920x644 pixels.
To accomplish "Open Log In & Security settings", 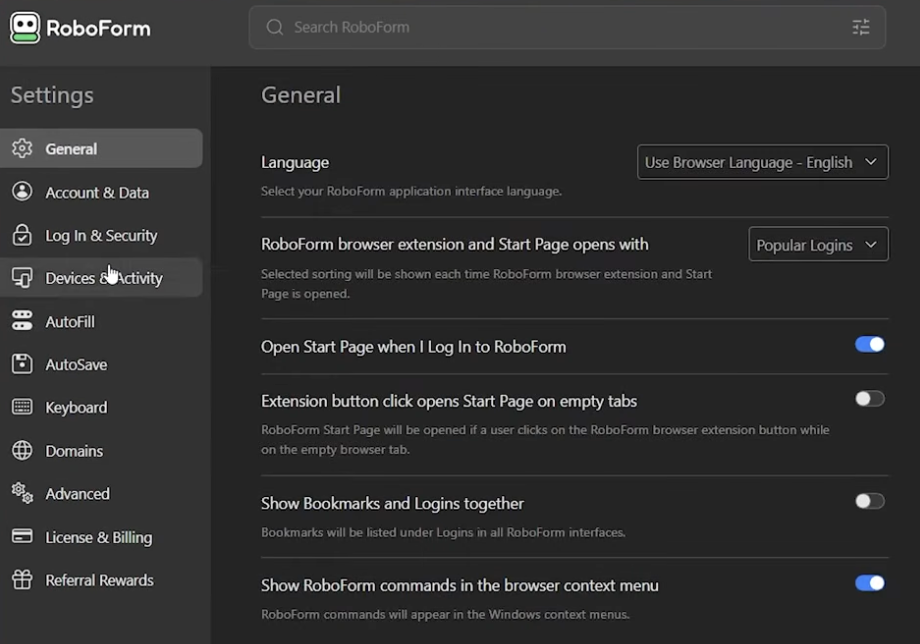I will [101, 235].
